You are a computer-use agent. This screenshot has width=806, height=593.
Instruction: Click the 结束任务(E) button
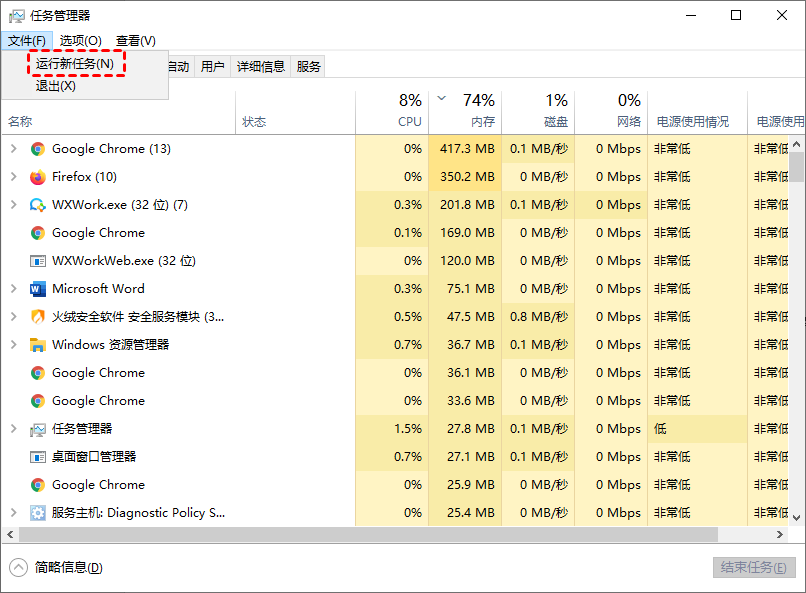[754, 567]
